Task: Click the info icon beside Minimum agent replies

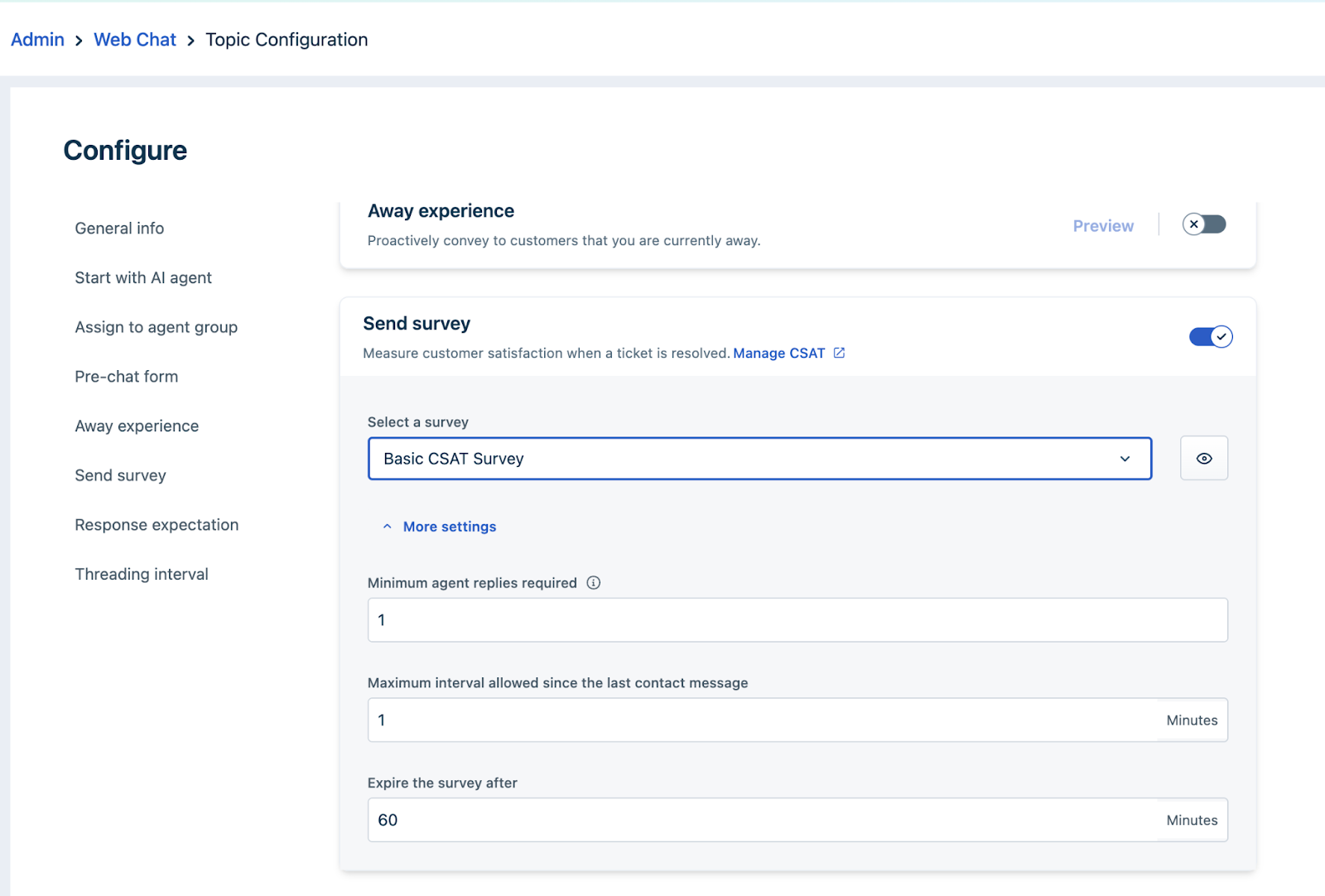Action: (x=594, y=583)
